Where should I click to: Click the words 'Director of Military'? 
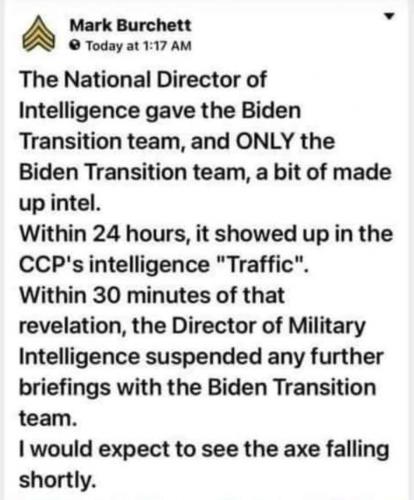269,326
